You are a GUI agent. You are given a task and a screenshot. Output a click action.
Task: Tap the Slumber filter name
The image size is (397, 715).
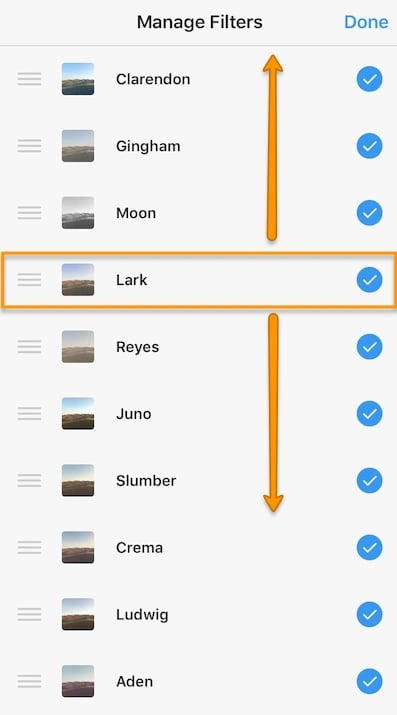[x=146, y=481]
